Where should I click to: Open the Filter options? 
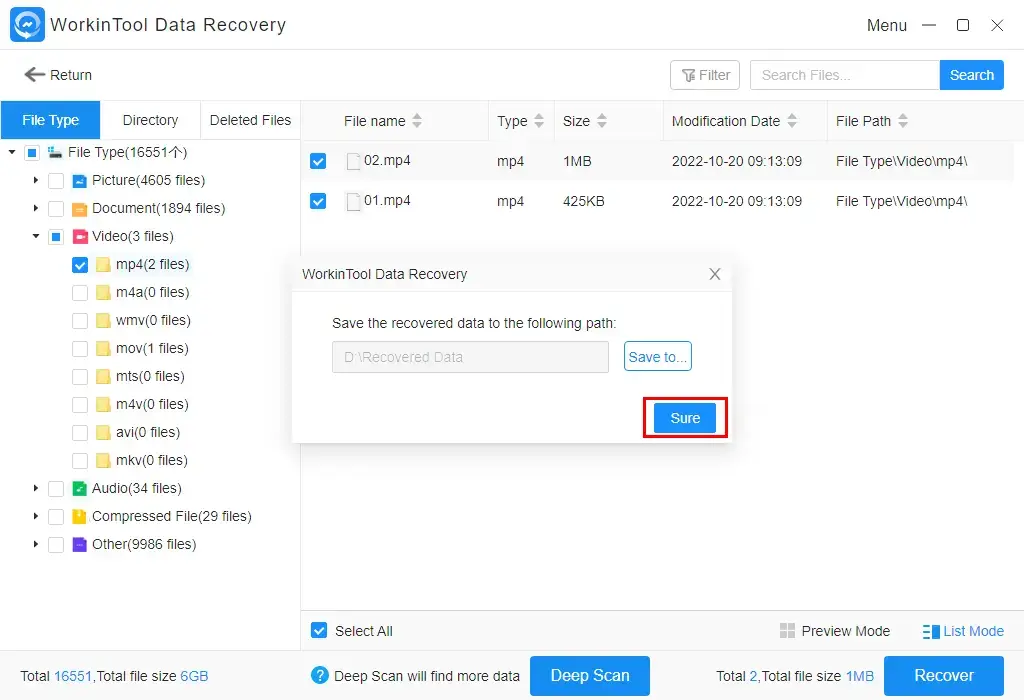[x=705, y=75]
